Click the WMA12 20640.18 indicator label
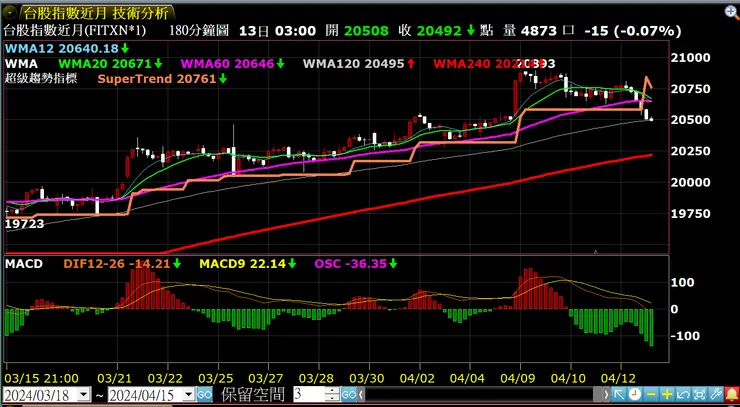 63,48
